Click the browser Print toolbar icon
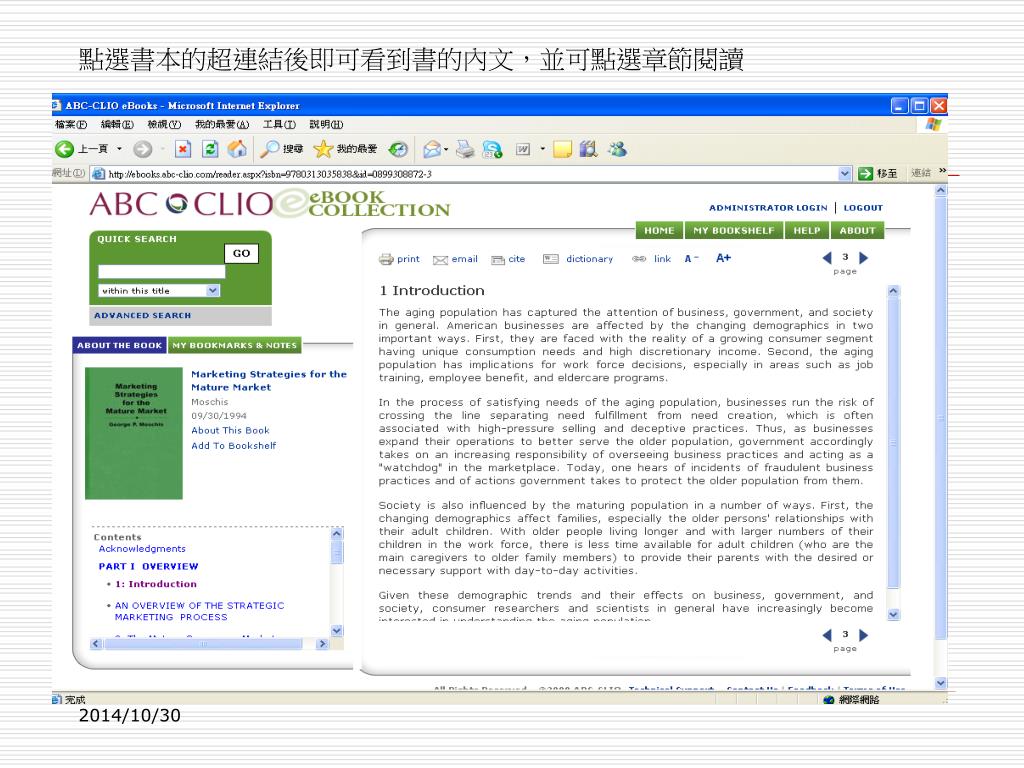This screenshot has width=1024, height=768. (465, 150)
